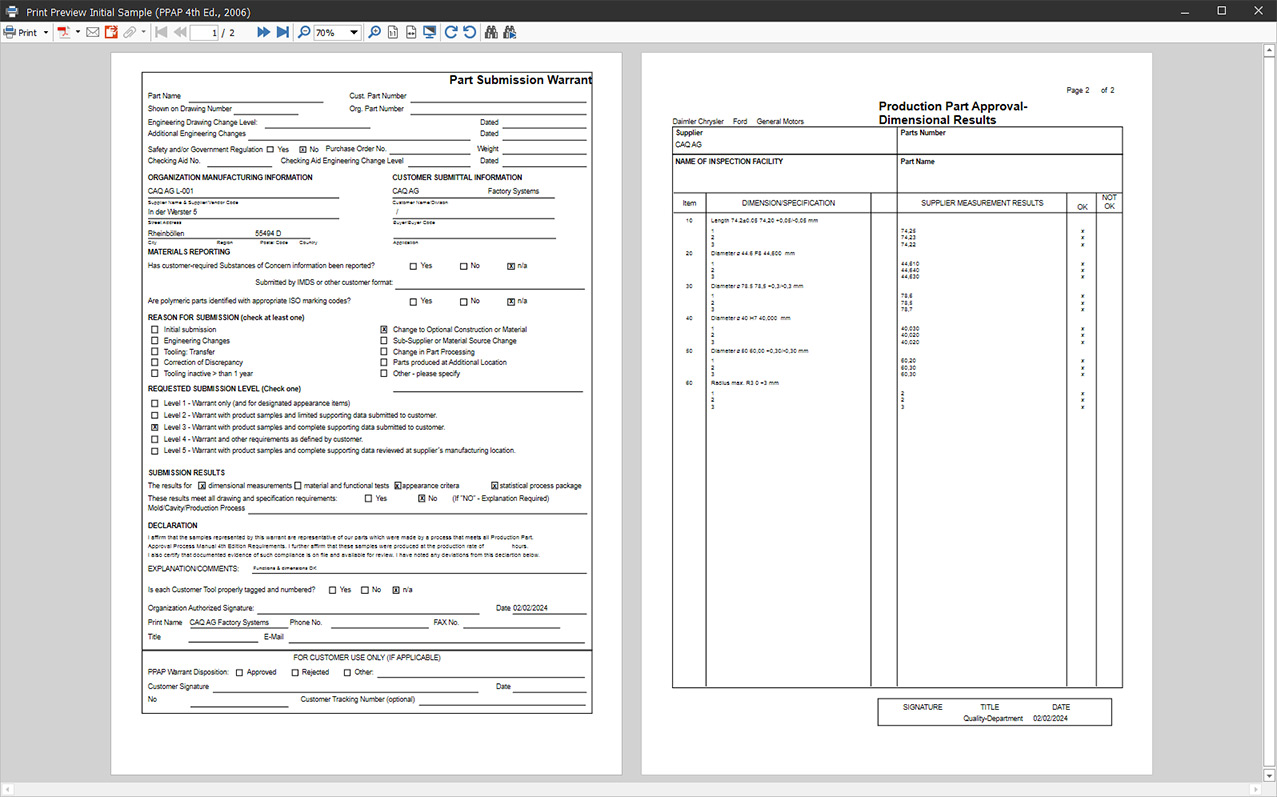Send the document by e-mail envelope icon
The image size is (1277, 797).
pyautogui.click(x=93, y=33)
